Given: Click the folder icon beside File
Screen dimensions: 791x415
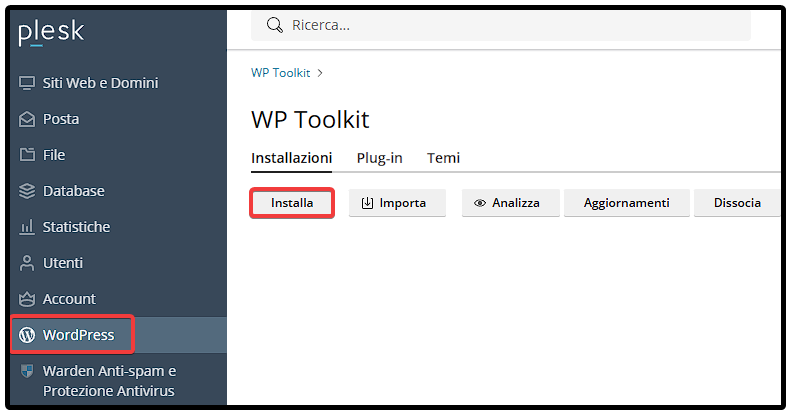Looking at the screenshot, I should click(x=27, y=155).
